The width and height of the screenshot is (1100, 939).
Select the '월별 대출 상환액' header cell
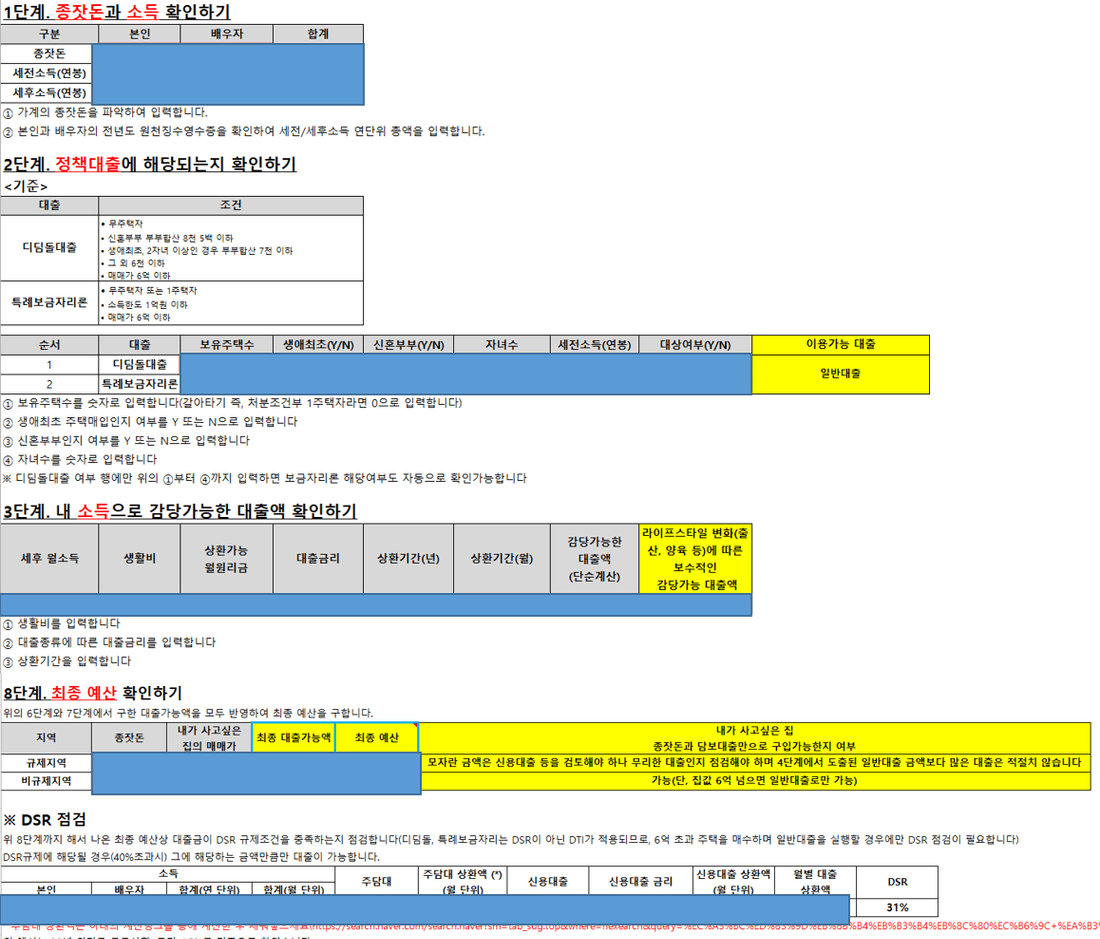tap(815, 881)
